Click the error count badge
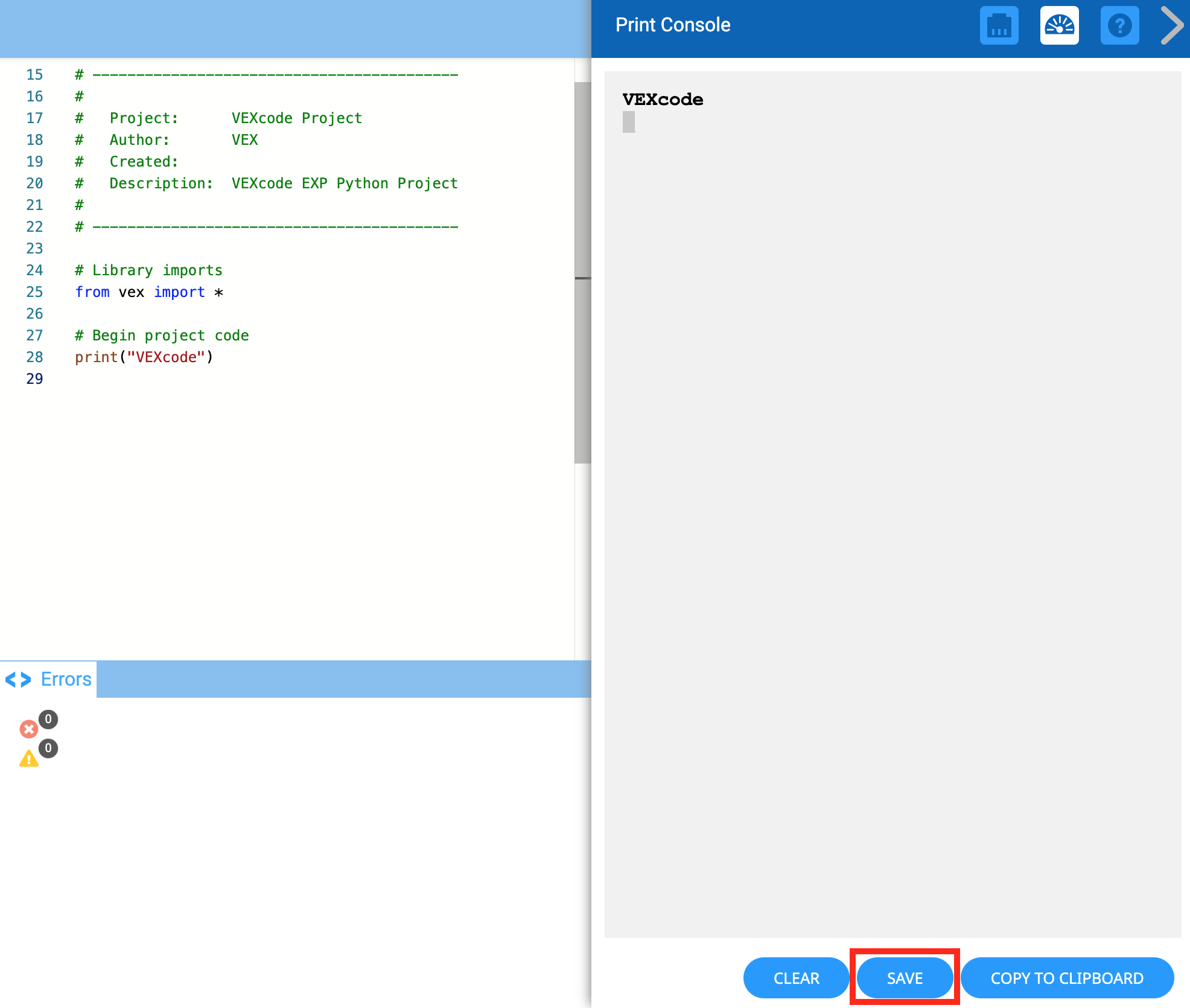 tap(48, 719)
